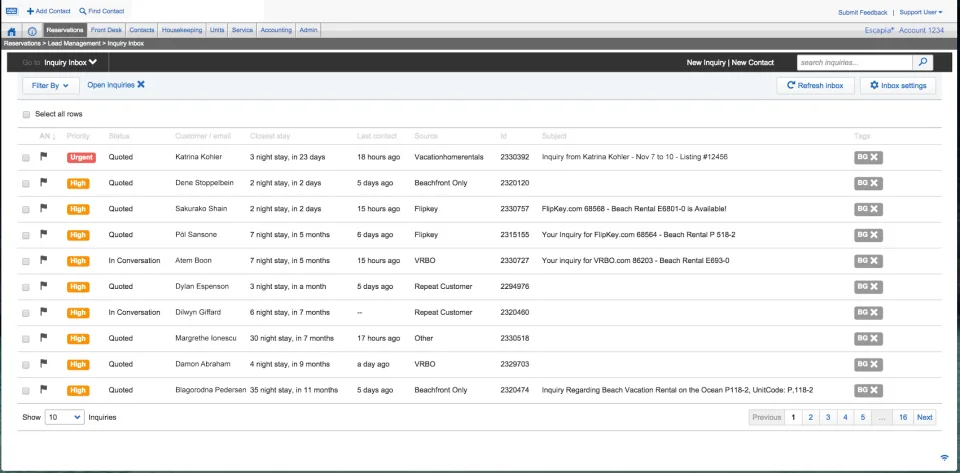
Task: Remove BG tag from Pól Sansone row
Action: (874, 235)
